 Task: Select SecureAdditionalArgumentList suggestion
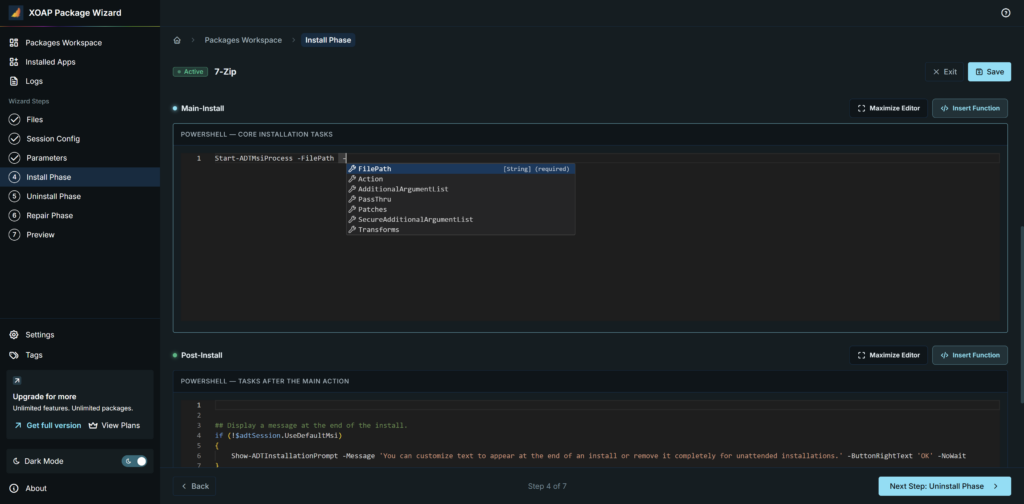click(x=460, y=219)
